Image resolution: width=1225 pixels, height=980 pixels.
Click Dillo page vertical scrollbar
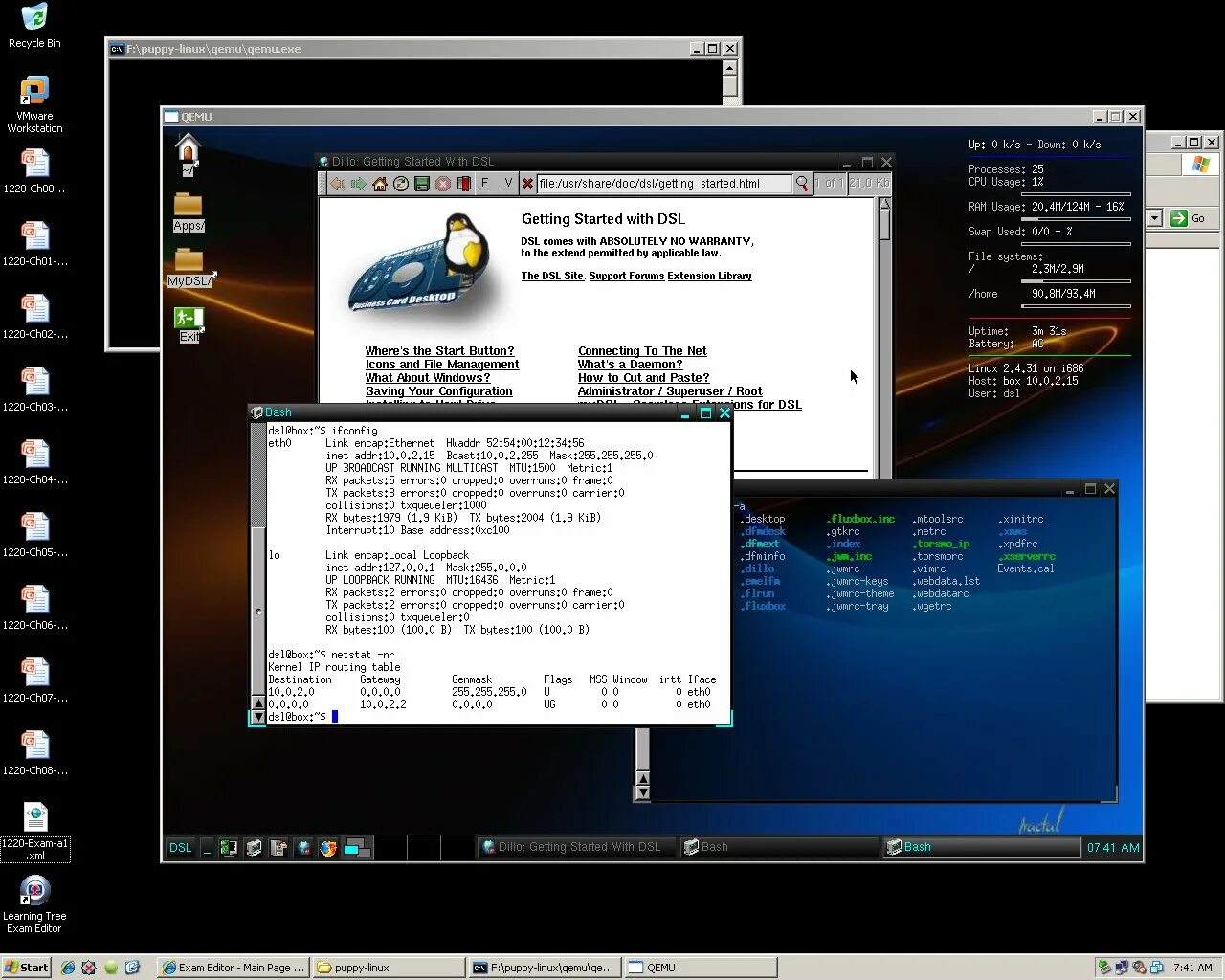884,335
